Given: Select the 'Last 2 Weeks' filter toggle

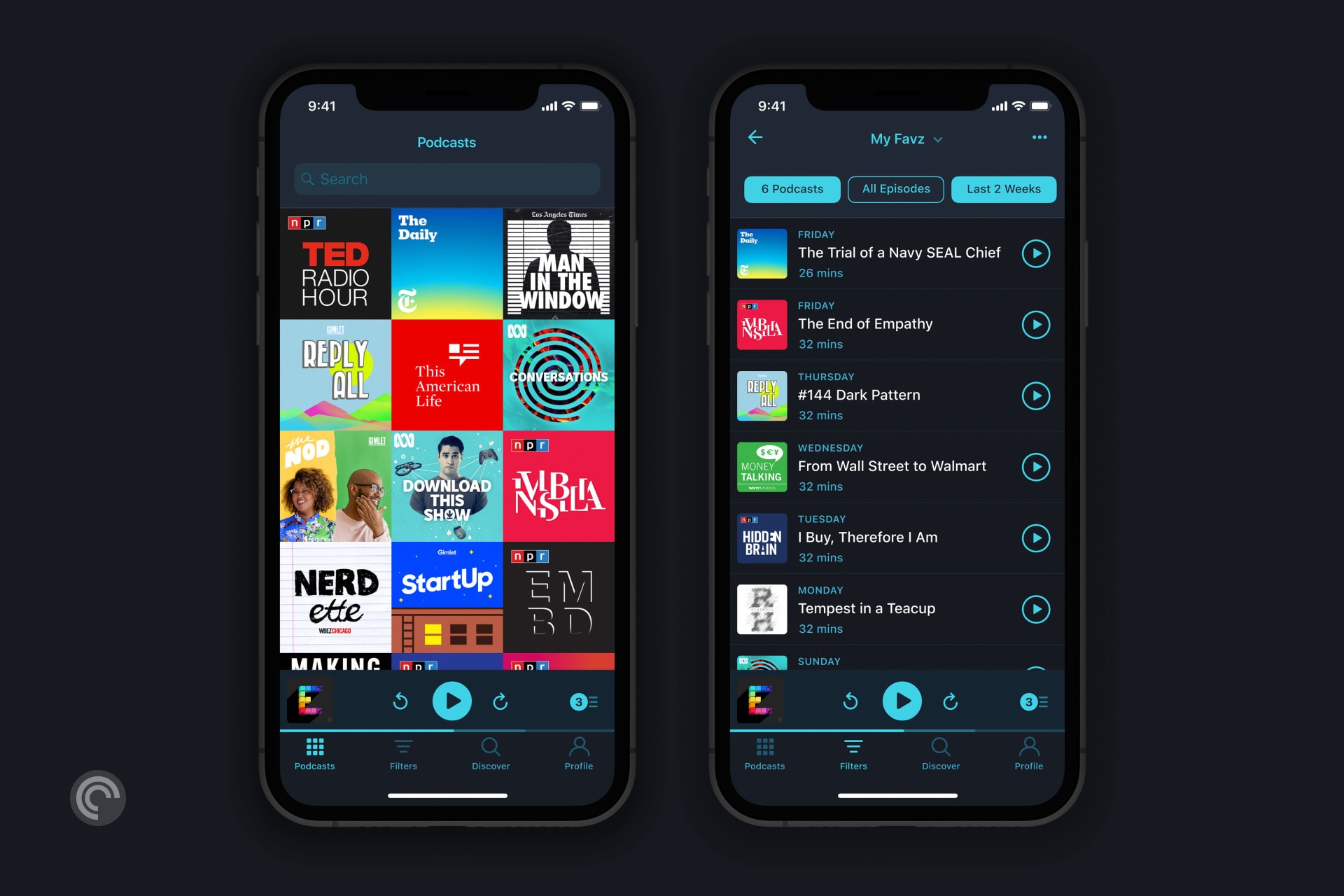Looking at the screenshot, I should click(x=1004, y=190).
